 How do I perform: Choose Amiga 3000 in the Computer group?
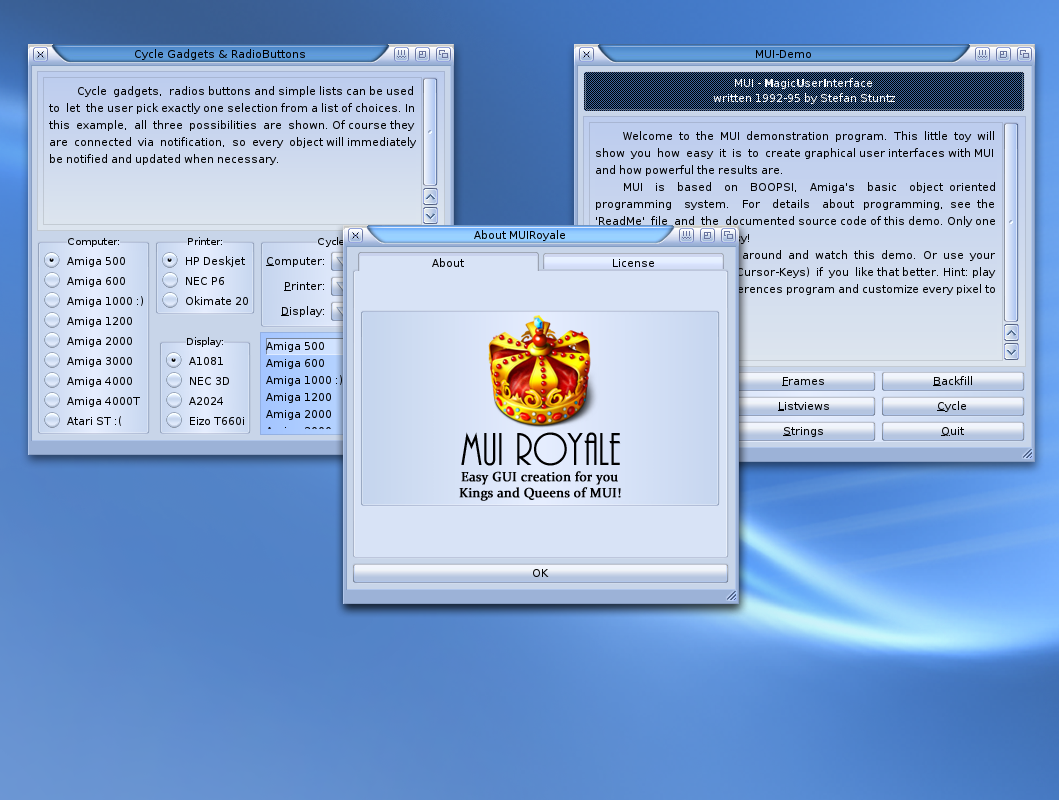click(52, 361)
